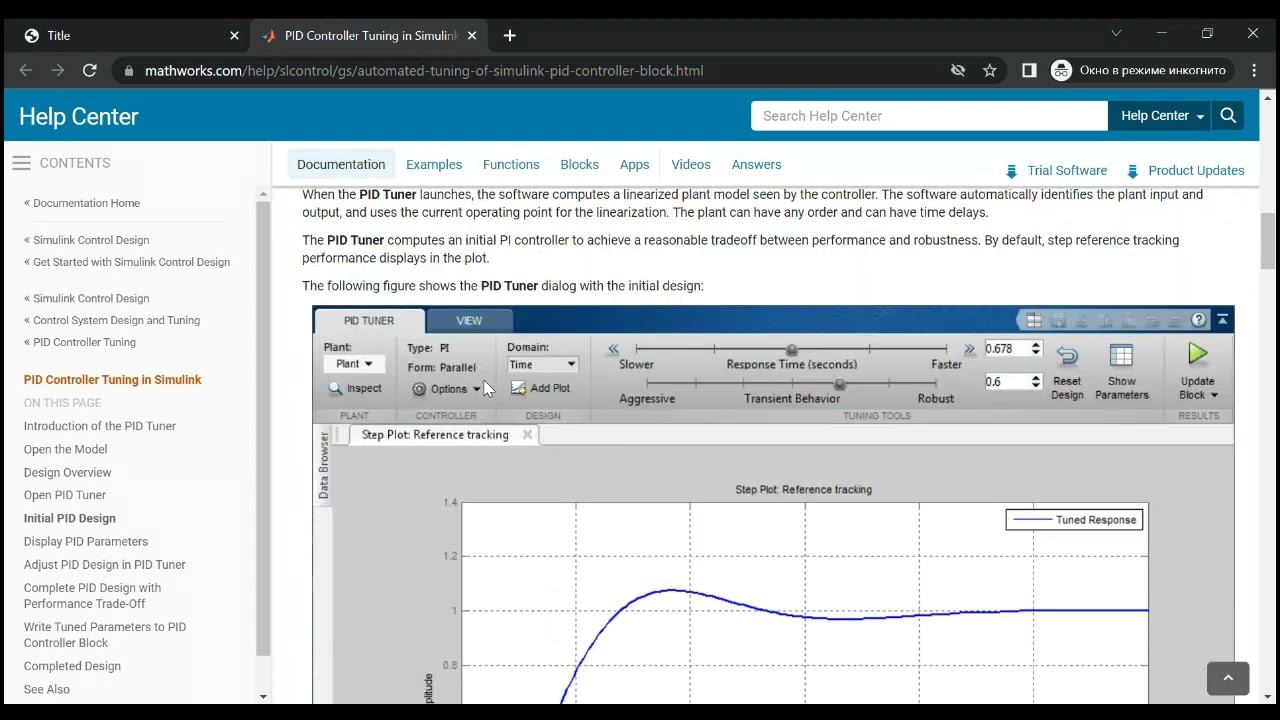Viewport: 1280px width, 720px height.
Task: Select the PID TUNER ribbon tab
Action: pos(369,321)
